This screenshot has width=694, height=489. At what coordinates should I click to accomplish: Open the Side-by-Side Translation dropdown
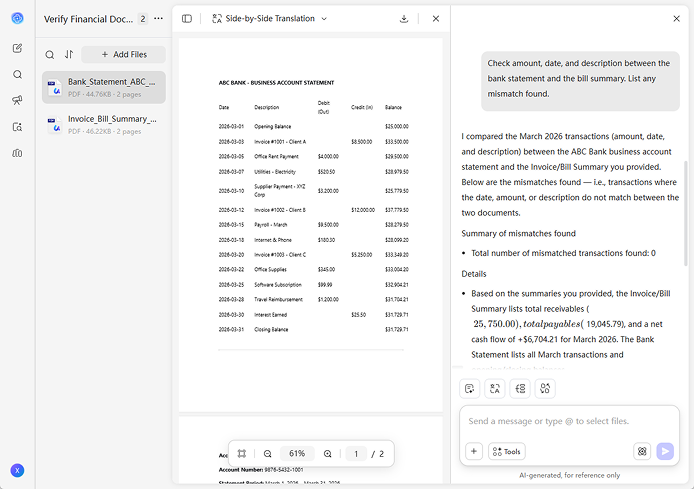coord(270,19)
